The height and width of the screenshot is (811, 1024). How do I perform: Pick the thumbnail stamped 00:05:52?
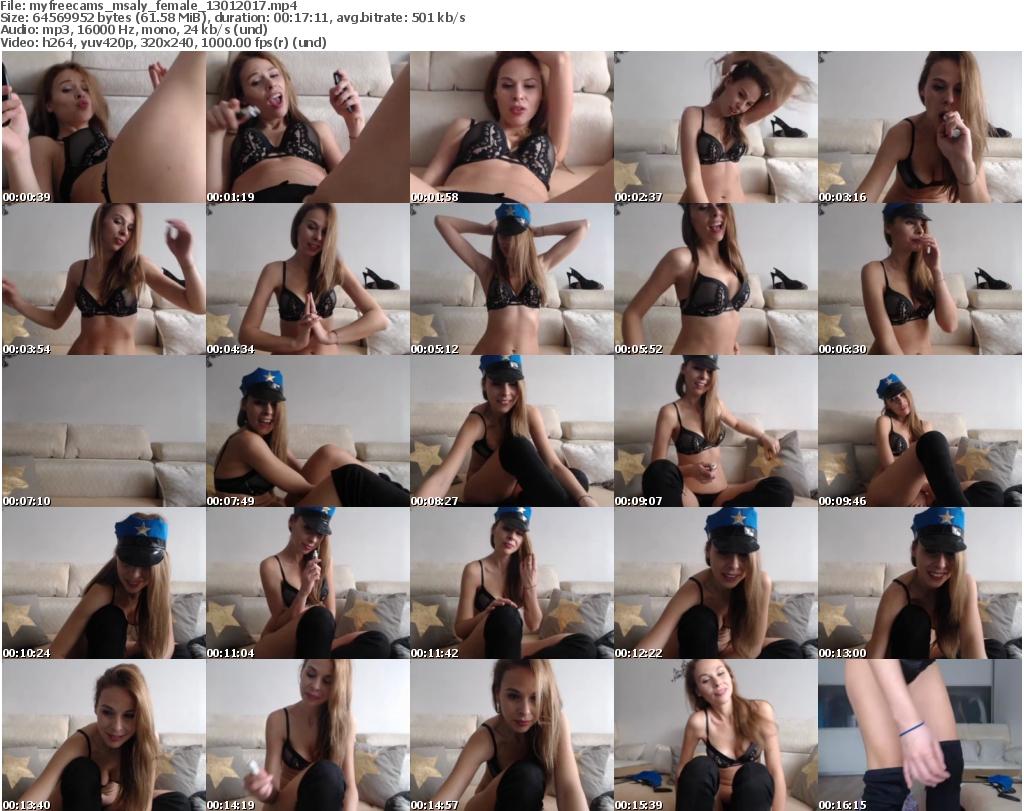tap(716, 279)
